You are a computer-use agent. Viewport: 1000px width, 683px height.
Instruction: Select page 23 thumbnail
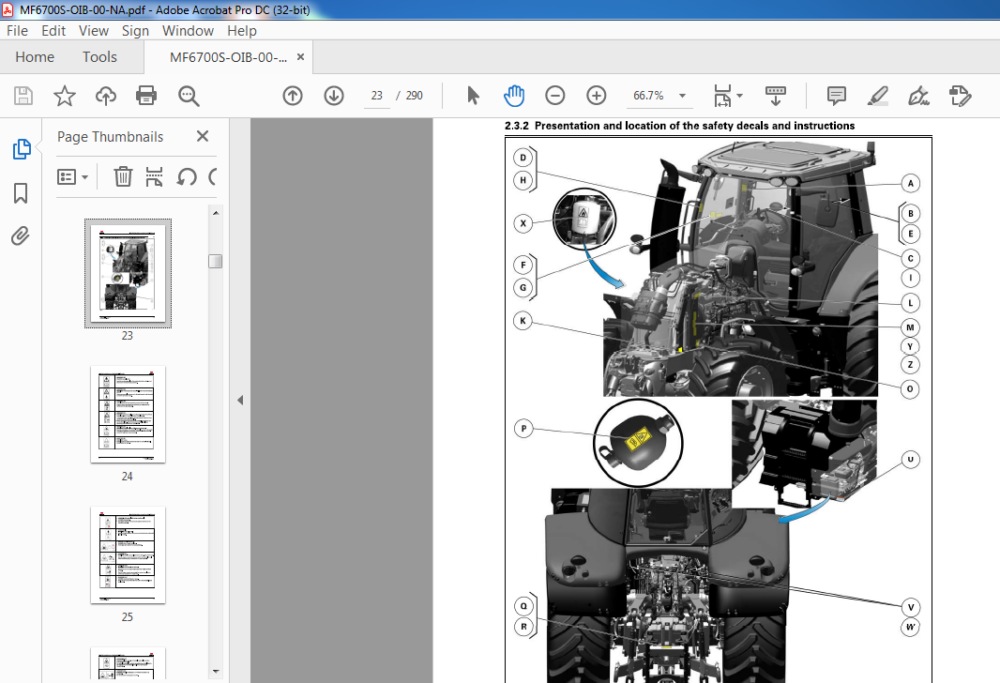click(x=128, y=273)
